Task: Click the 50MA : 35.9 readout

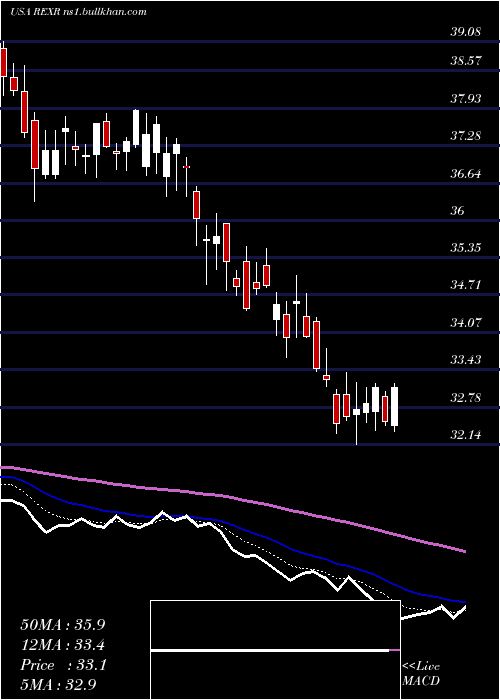Action: click(62, 625)
